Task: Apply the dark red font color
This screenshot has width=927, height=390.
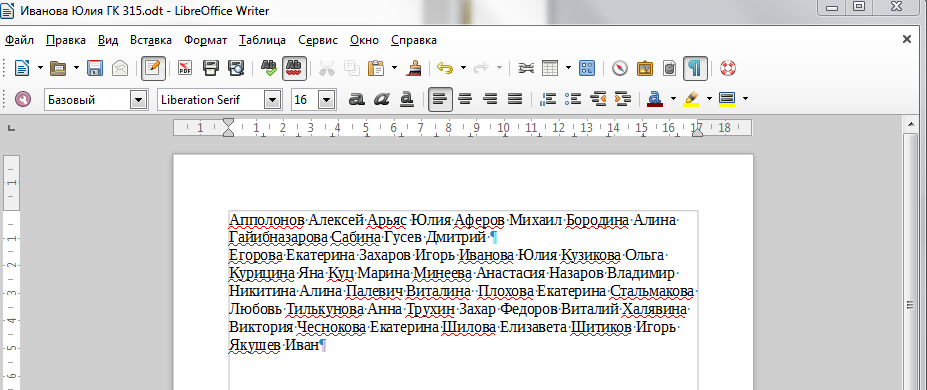Action: point(654,99)
